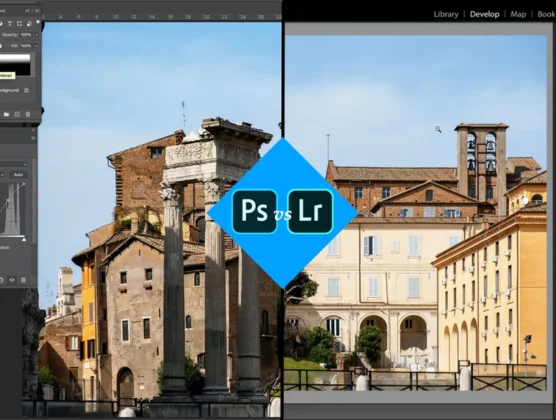This screenshot has height=420, width=556.
Task: Click the Photoshop canvas showing Roman columns
Action: [161, 220]
